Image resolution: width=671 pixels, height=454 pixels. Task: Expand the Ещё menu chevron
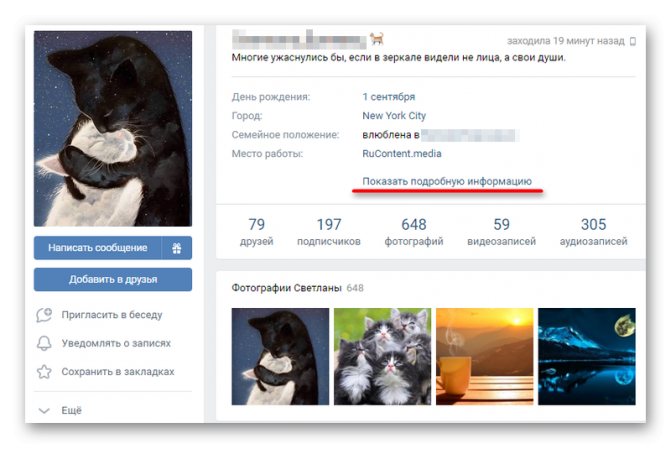tap(44, 411)
